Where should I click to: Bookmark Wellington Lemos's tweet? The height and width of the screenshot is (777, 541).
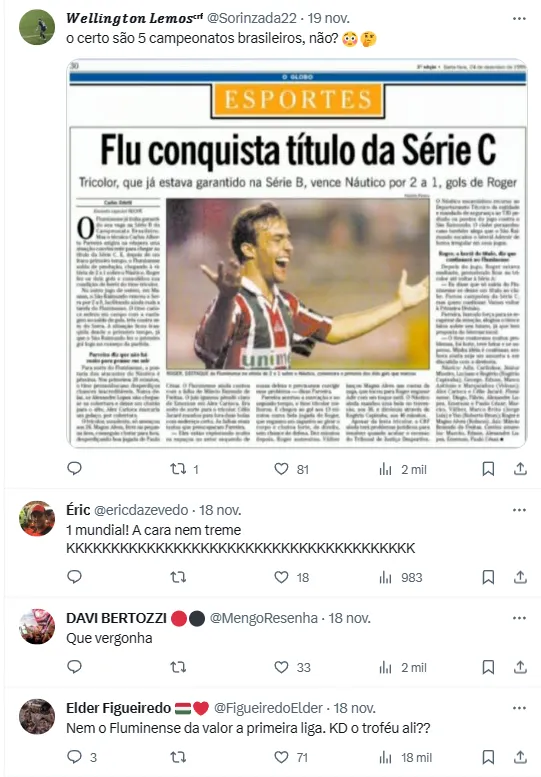click(x=488, y=469)
